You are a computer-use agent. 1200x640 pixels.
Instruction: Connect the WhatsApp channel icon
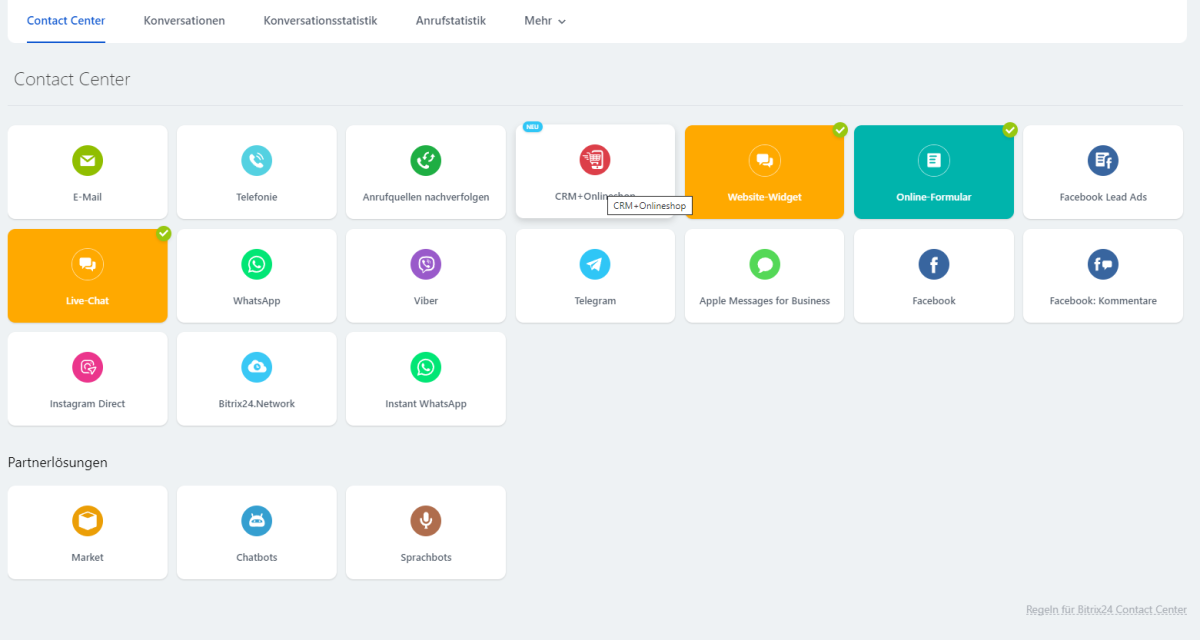pyautogui.click(x=257, y=264)
